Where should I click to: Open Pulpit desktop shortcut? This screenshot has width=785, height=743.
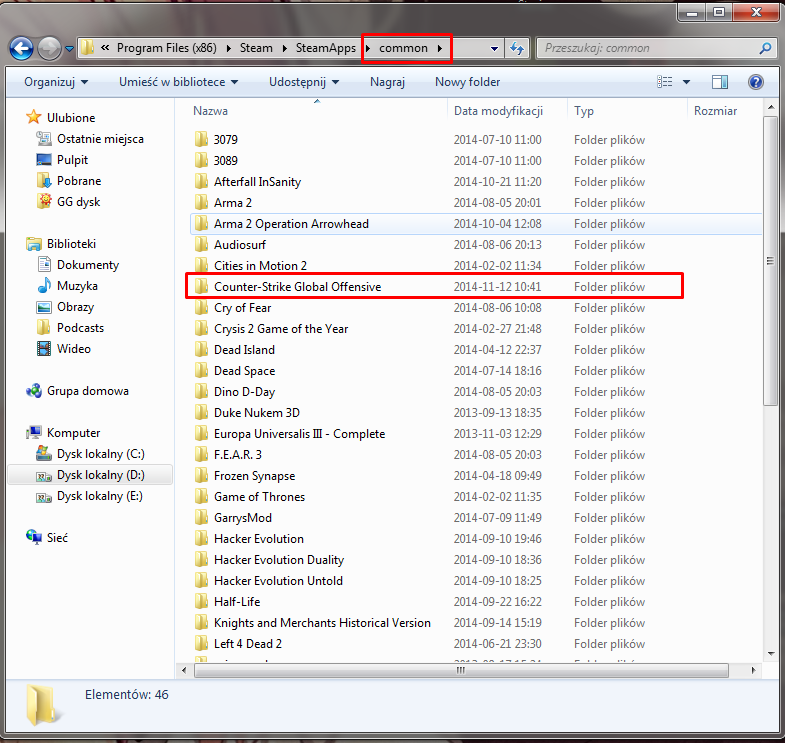coord(72,160)
